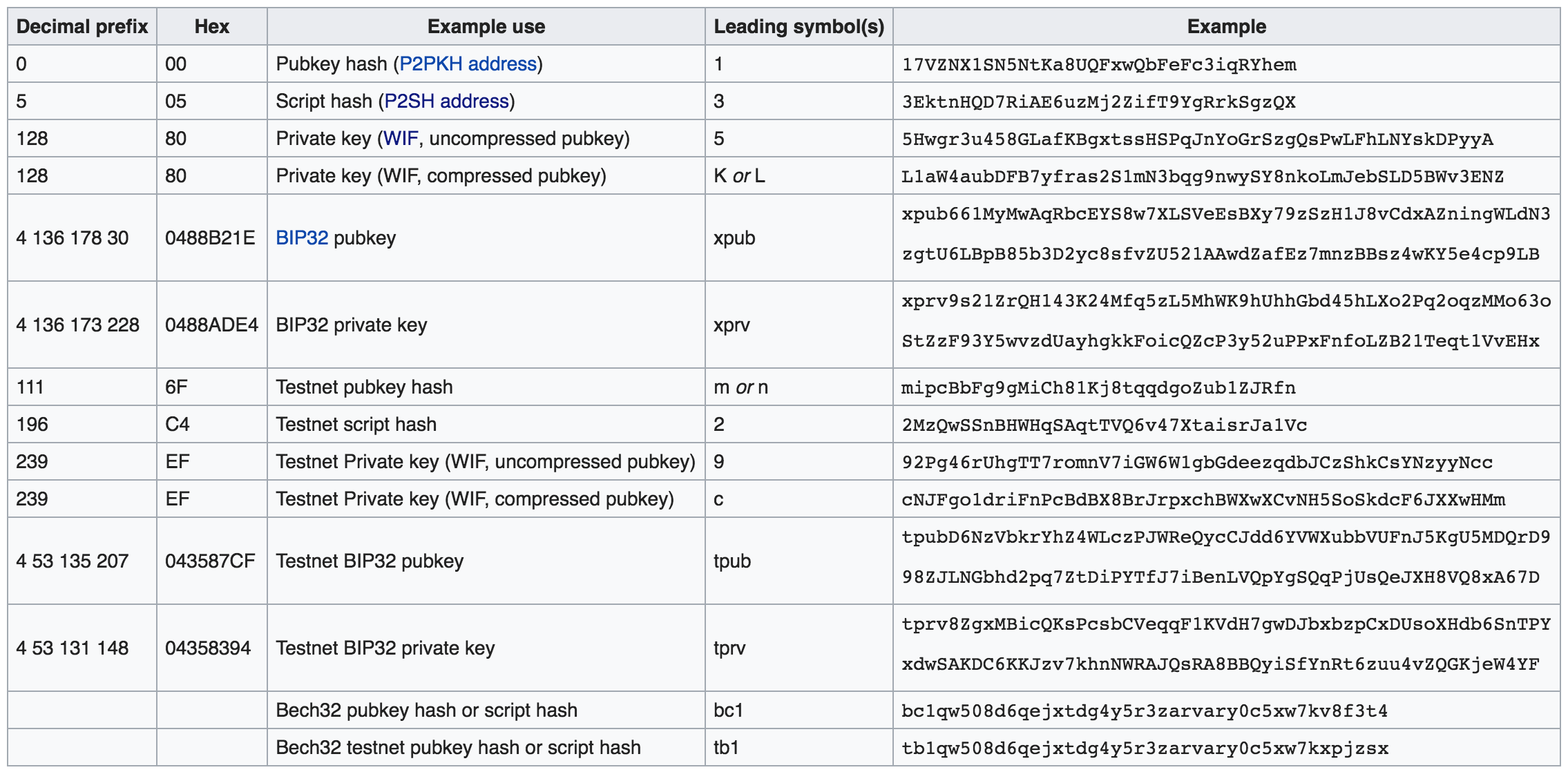Image resolution: width=1568 pixels, height=772 pixels.
Task: Click the 043587CF hex value
Action: pos(210,561)
